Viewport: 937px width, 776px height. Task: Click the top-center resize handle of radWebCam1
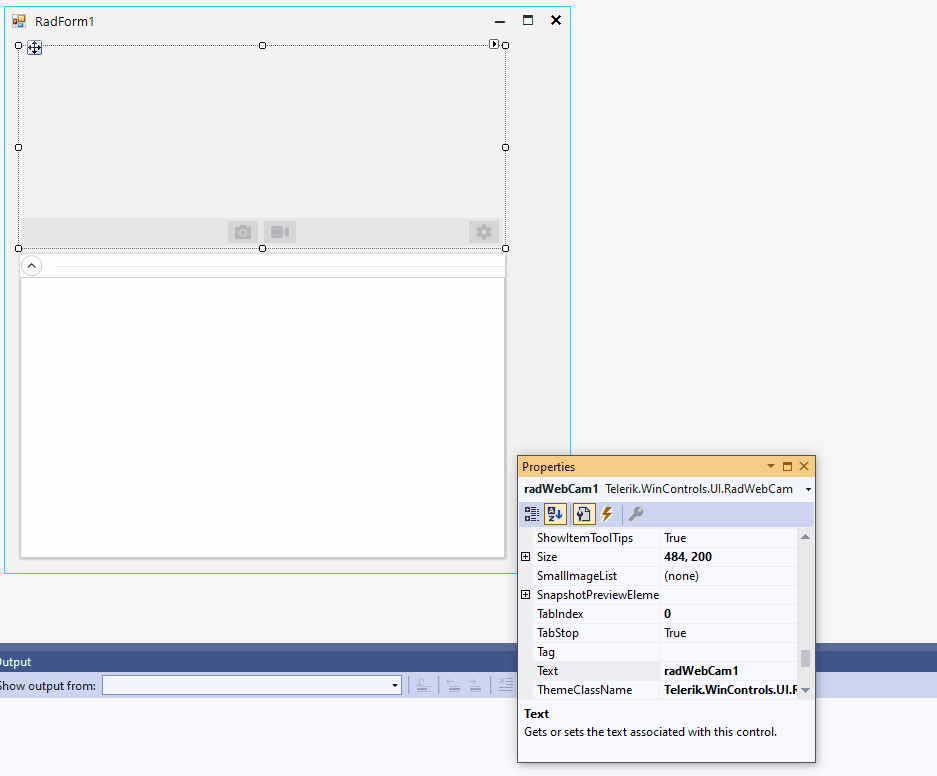click(x=262, y=45)
